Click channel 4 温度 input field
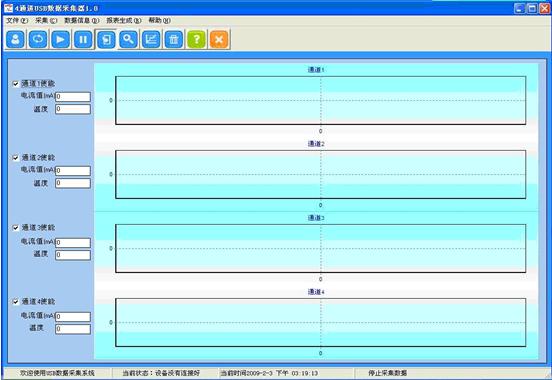Viewport: 552px width, 380px height. click(x=73, y=329)
